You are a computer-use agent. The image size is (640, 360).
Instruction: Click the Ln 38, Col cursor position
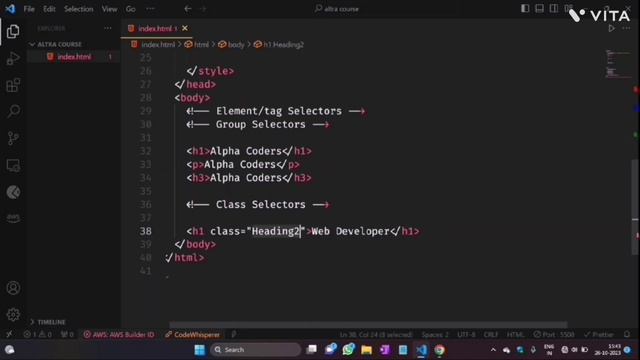376,334
